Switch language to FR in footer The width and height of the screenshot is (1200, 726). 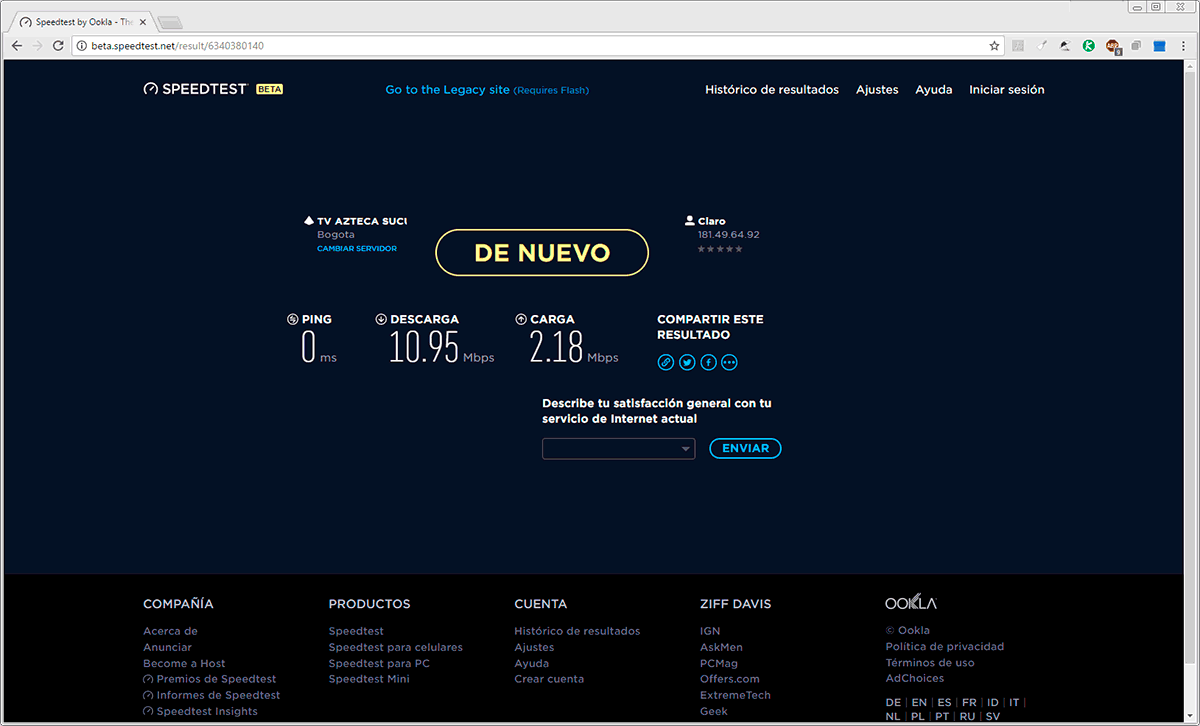pos(969,703)
